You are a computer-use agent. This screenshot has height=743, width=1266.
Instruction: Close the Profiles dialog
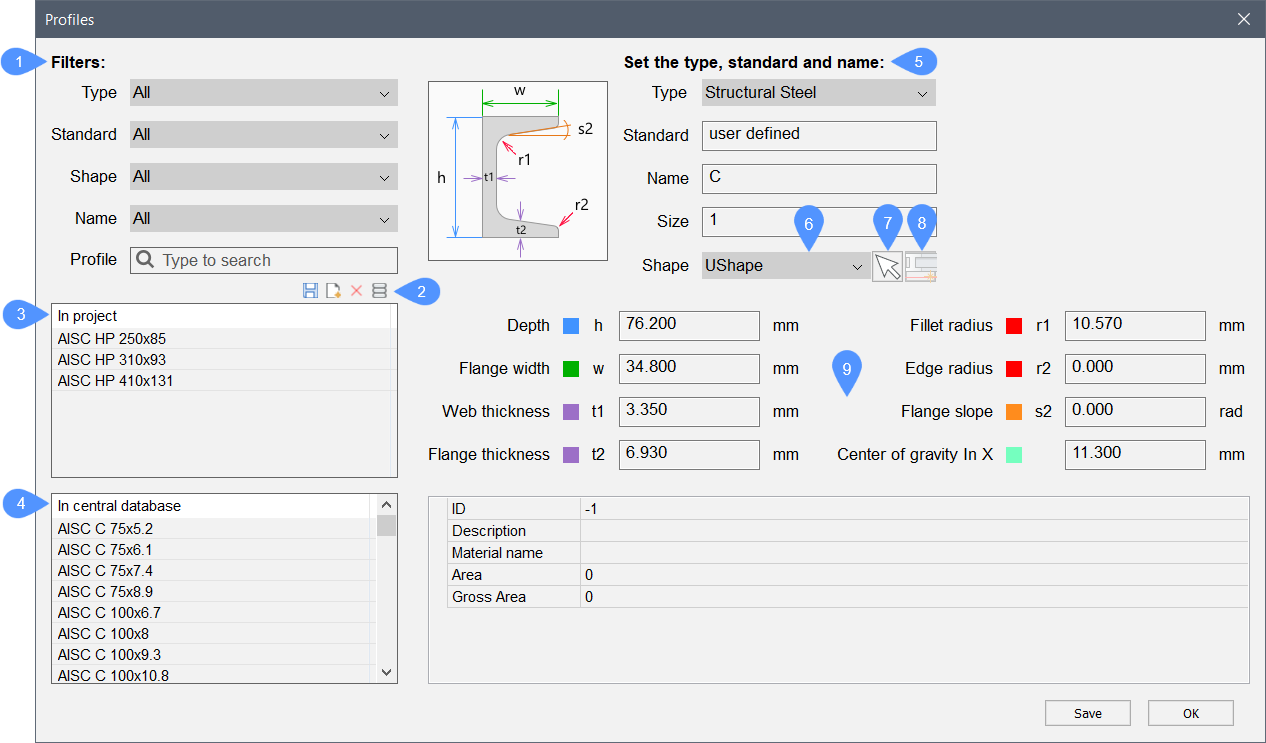(1243, 19)
